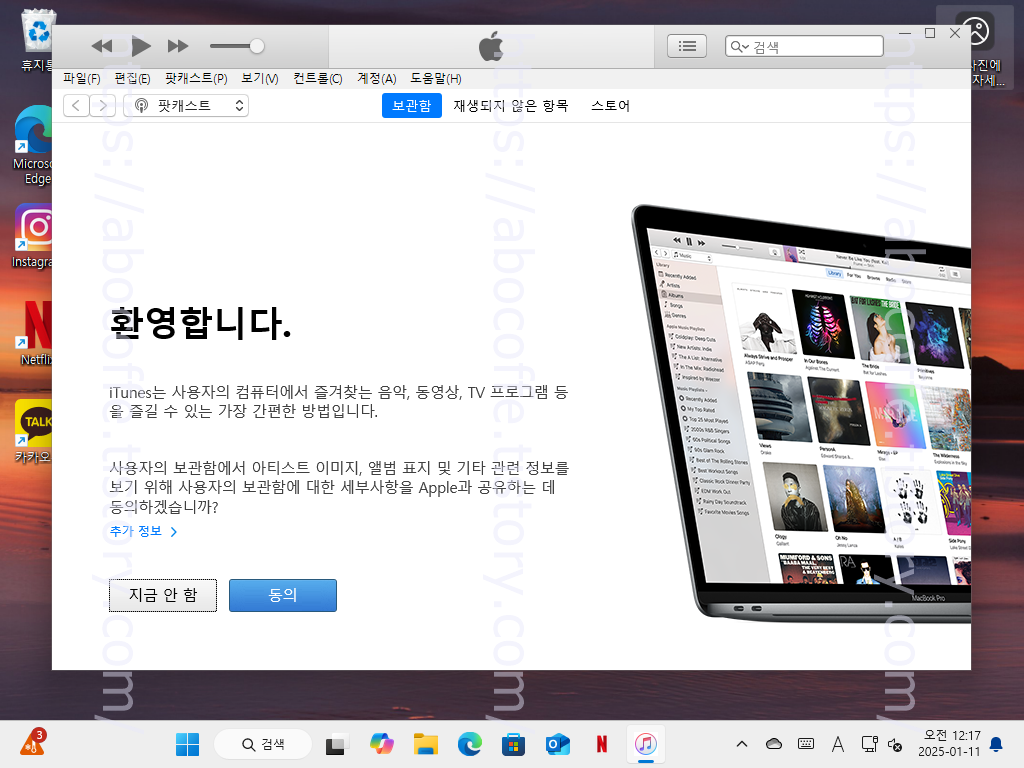1024x768 pixels.
Task: Switch to the 스토어 tab
Action: click(x=610, y=106)
